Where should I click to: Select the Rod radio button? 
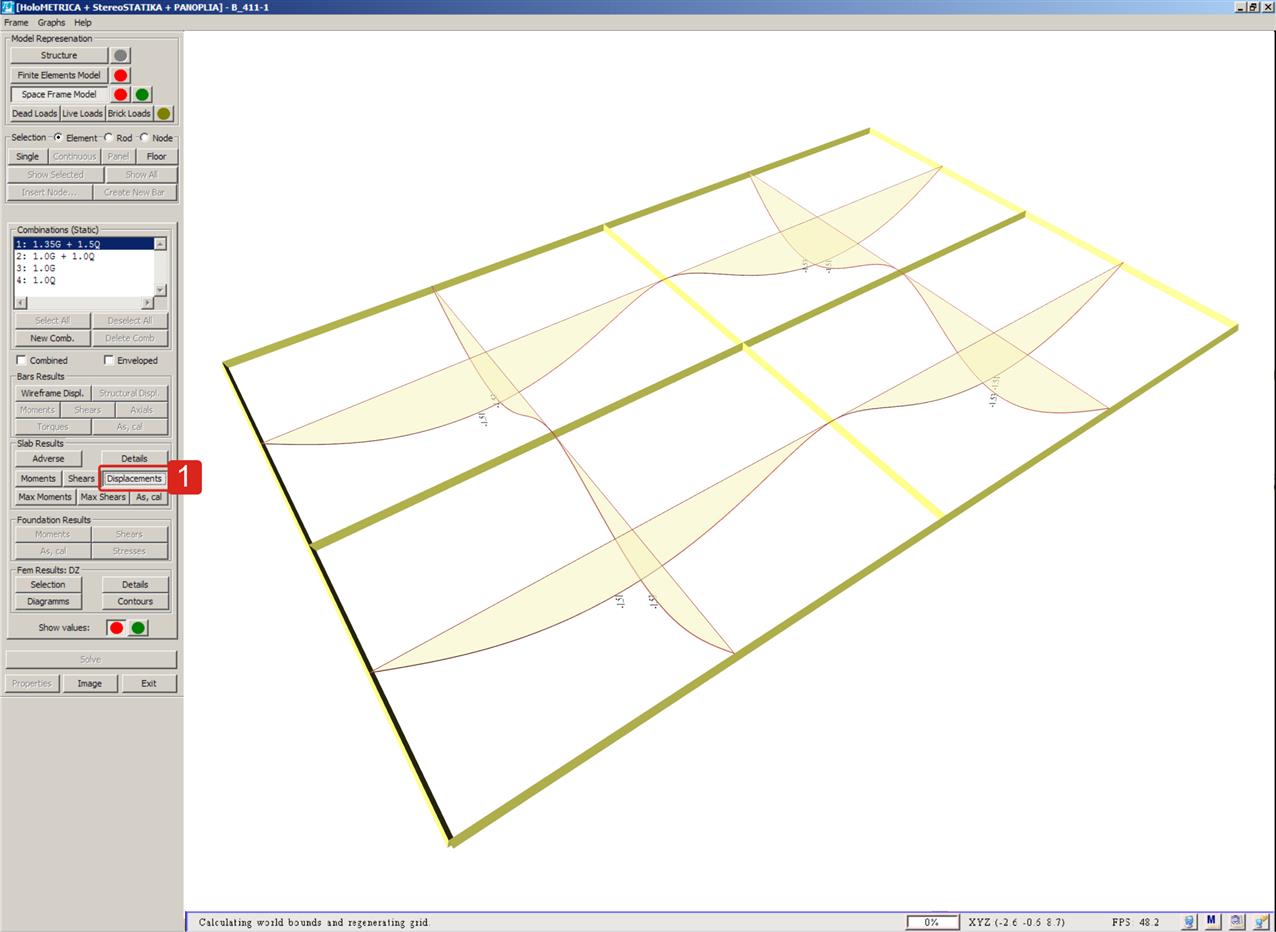coord(109,138)
